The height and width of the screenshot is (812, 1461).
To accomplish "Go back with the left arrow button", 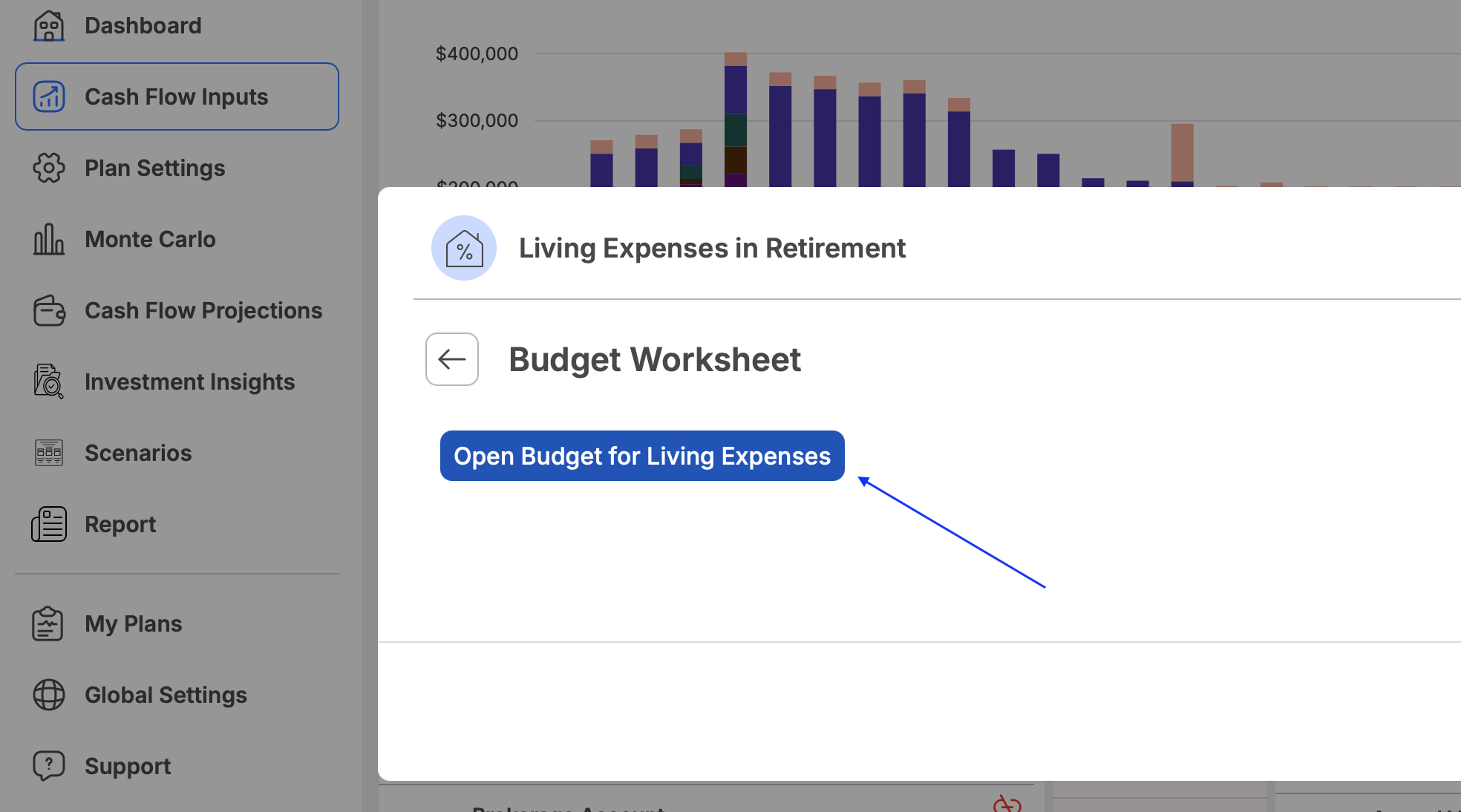I will pyautogui.click(x=452, y=359).
